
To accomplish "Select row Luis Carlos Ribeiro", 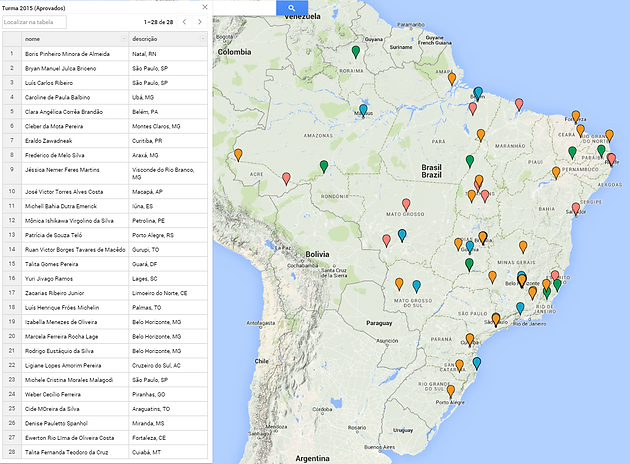I will (x=105, y=83).
